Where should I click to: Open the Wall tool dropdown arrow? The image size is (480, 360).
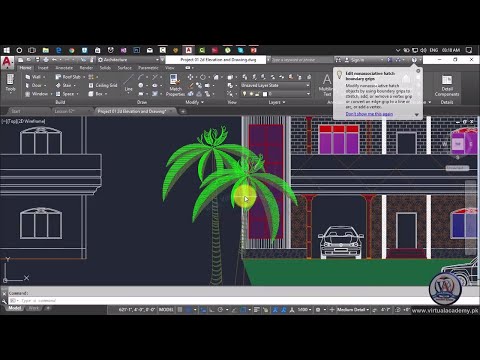[44, 77]
